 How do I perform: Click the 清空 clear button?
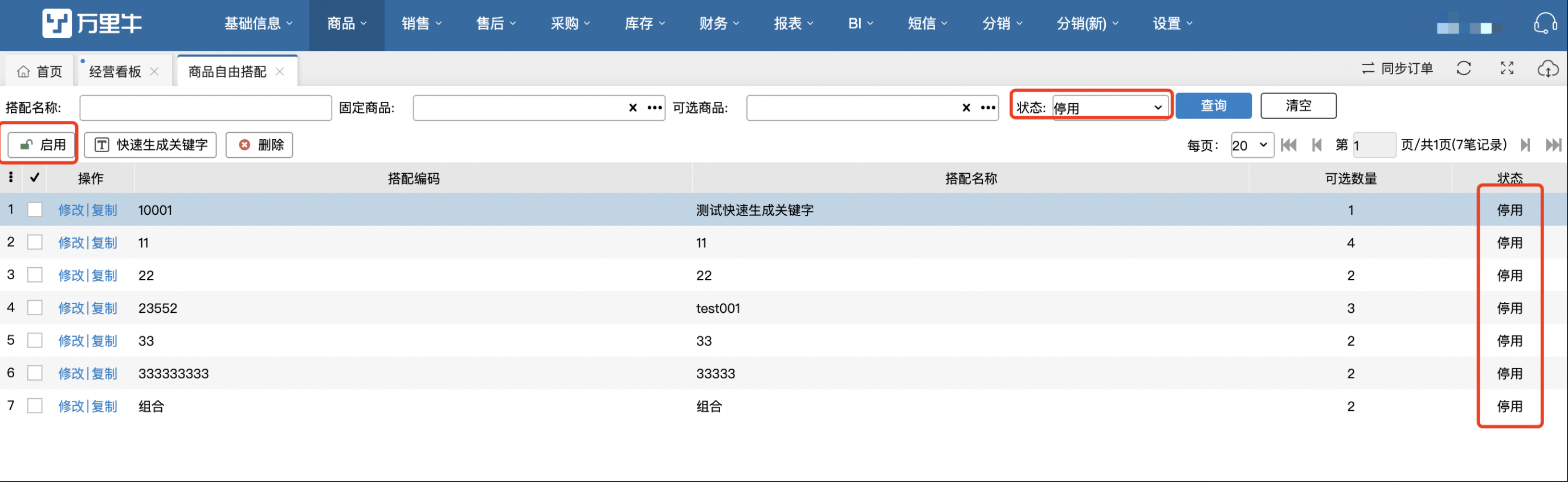click(x=1298, y=106)
